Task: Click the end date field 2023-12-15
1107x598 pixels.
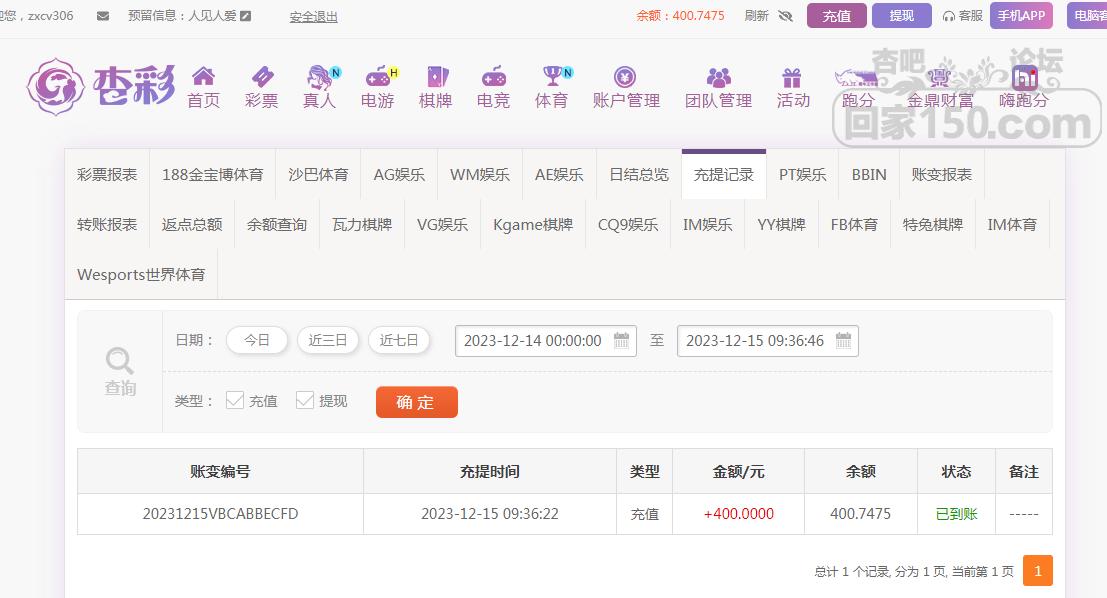Action: click(x=767, y=340)
